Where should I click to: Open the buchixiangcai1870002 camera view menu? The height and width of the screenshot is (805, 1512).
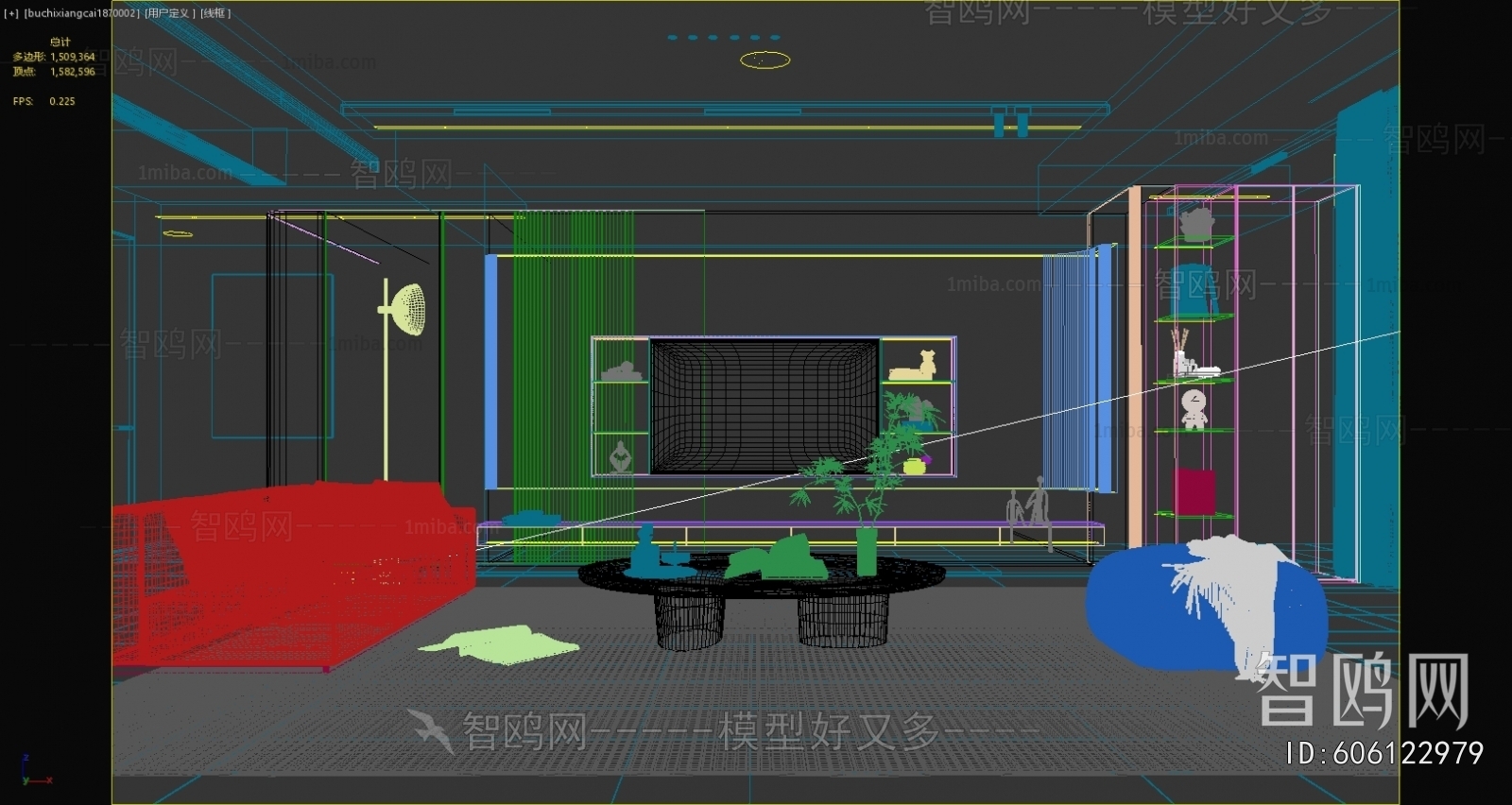pyautogui.click(x=81, y=13)
